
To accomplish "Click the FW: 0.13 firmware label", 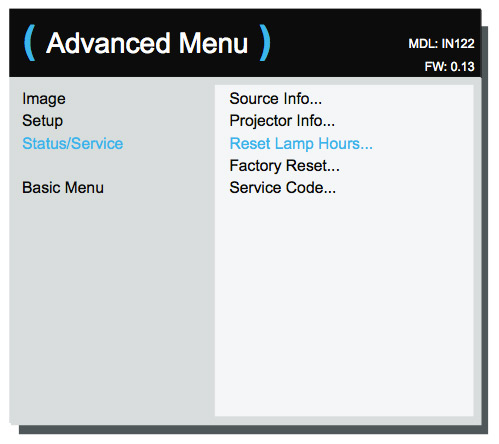I will (449, 67).
